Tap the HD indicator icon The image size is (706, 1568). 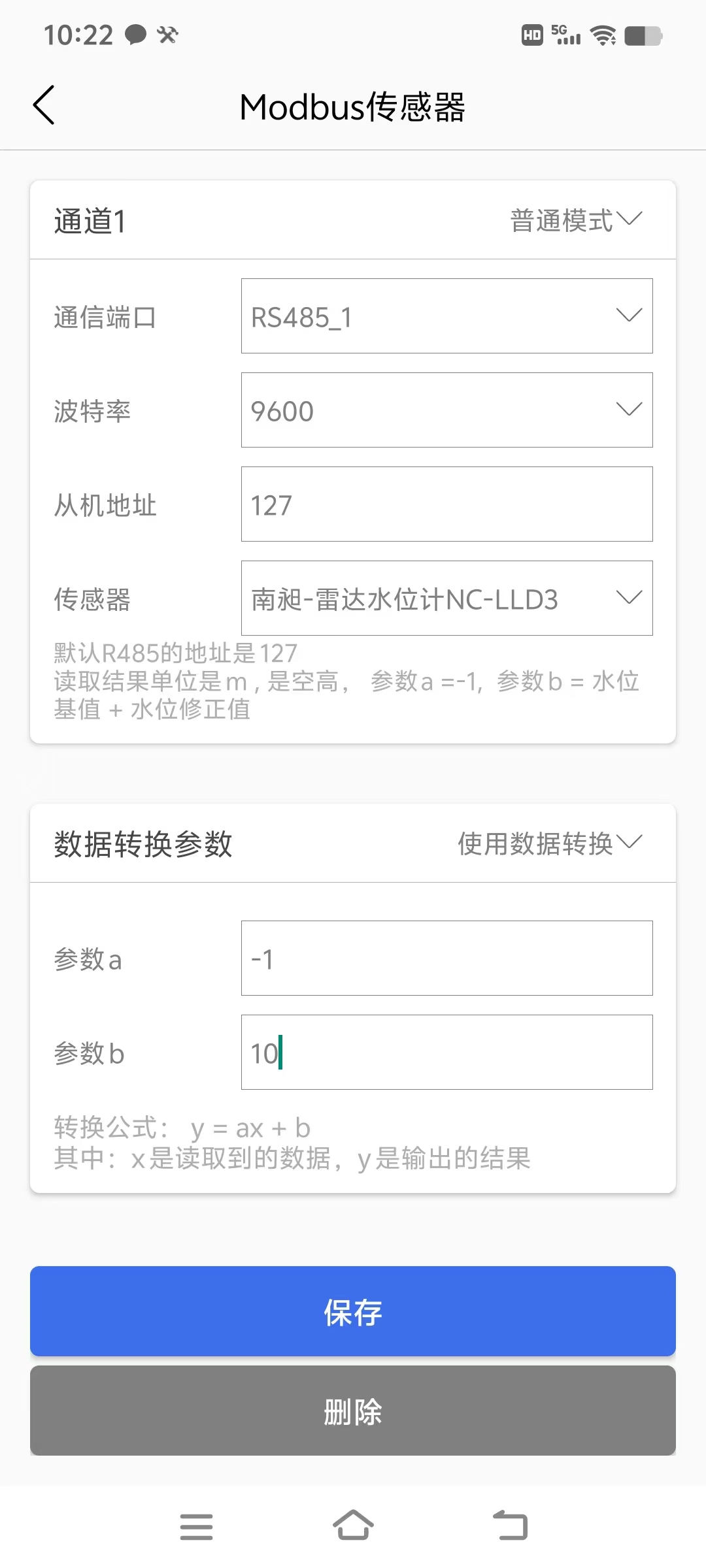[x=532, y=35]
